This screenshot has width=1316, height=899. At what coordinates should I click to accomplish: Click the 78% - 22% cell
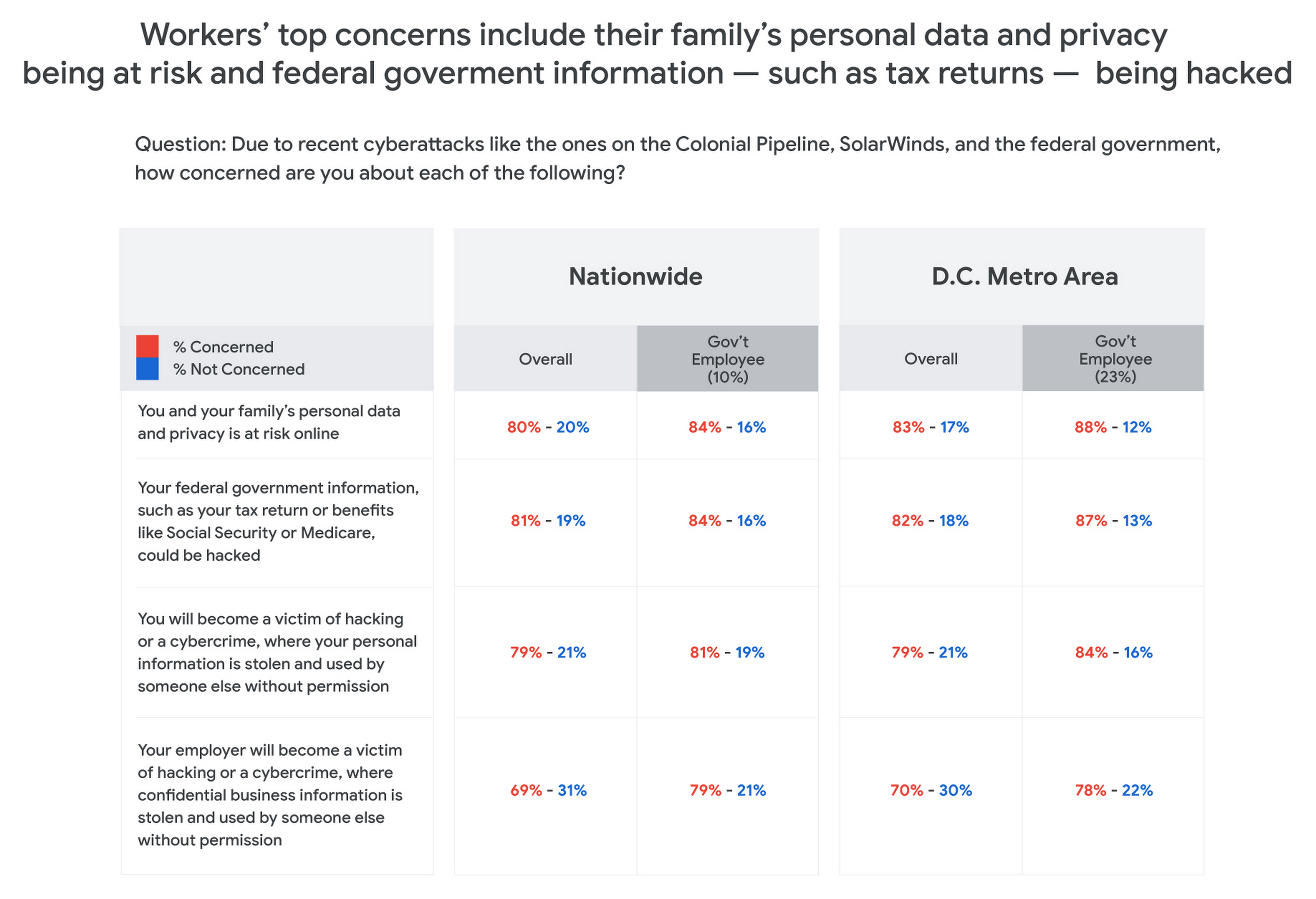pos(1113,790)
